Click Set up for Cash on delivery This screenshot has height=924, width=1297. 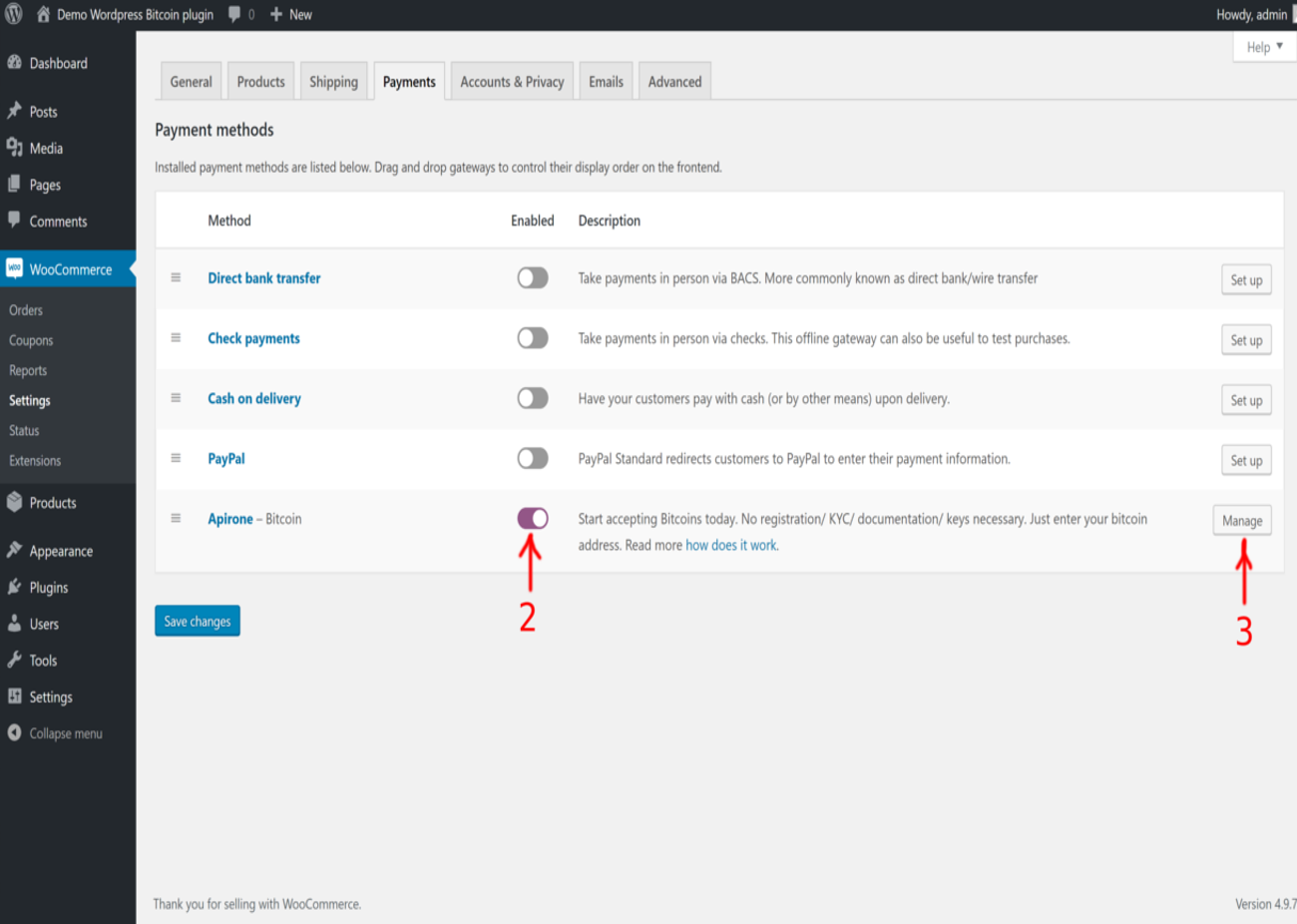1246,400
